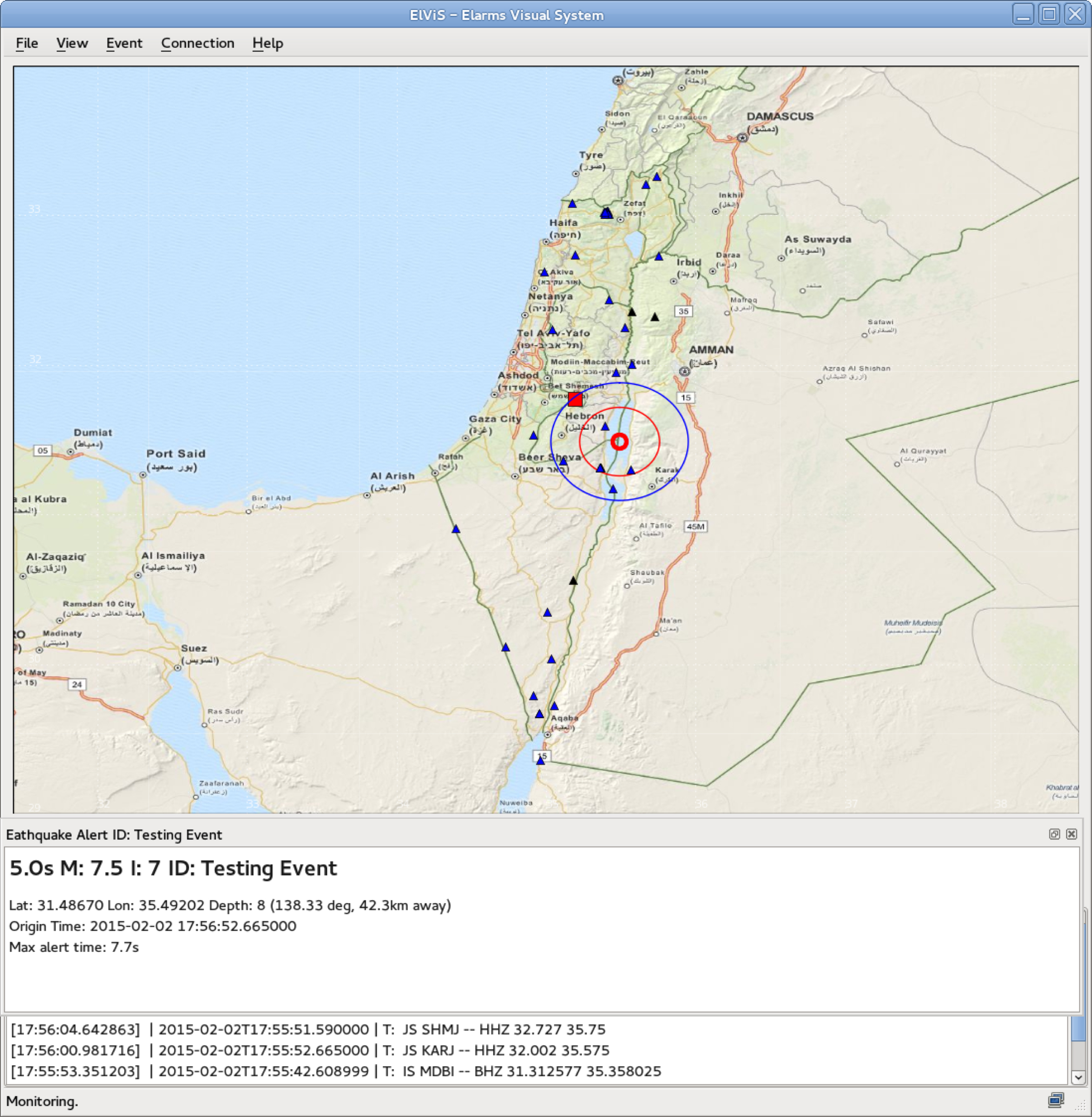Click blue station triangle west of Al Arish border

(456, 529)
